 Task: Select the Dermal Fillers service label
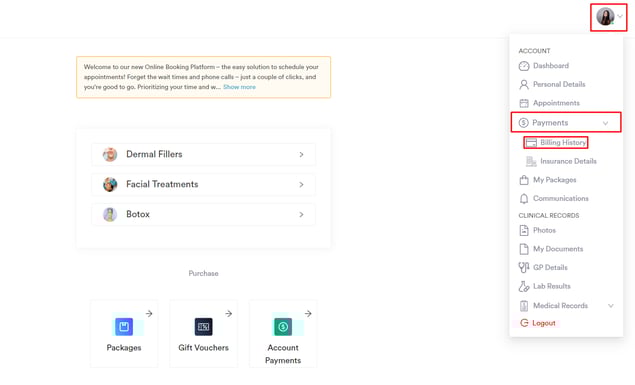click(x=154, y=154)
